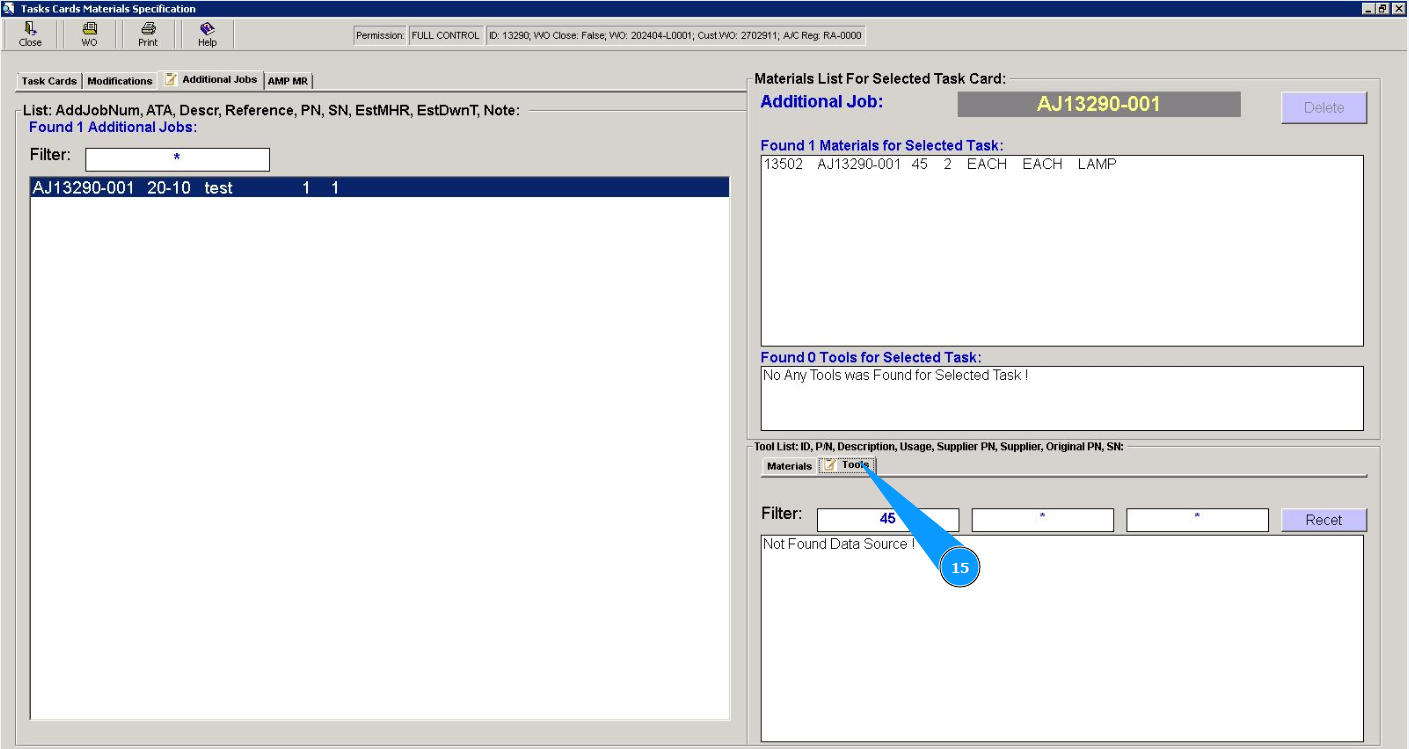The image size is (1409, 749).
Task: Open the AMP MR tab
Action: point(288,81)
